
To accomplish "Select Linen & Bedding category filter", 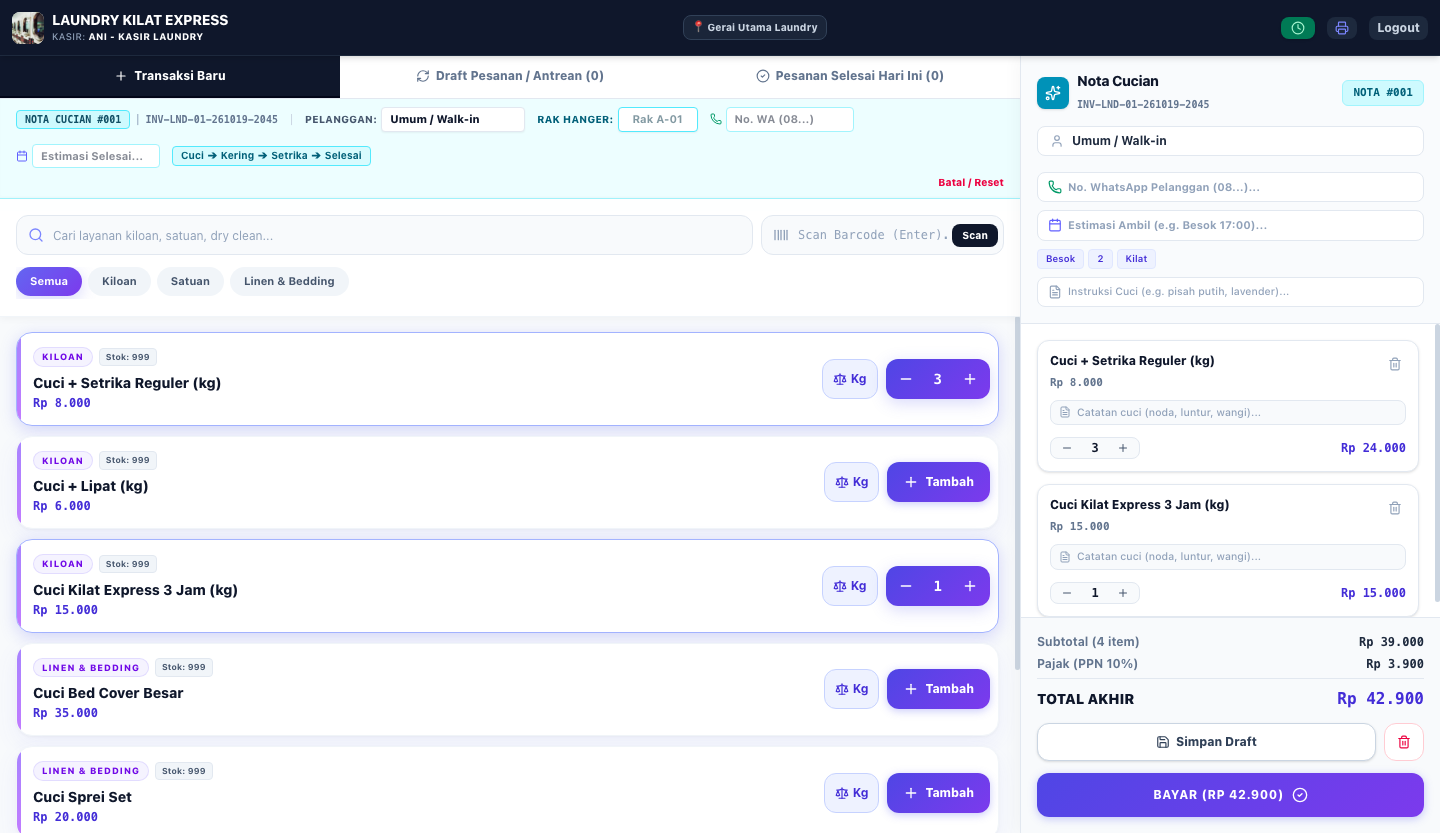I will [x=289, y=281].
